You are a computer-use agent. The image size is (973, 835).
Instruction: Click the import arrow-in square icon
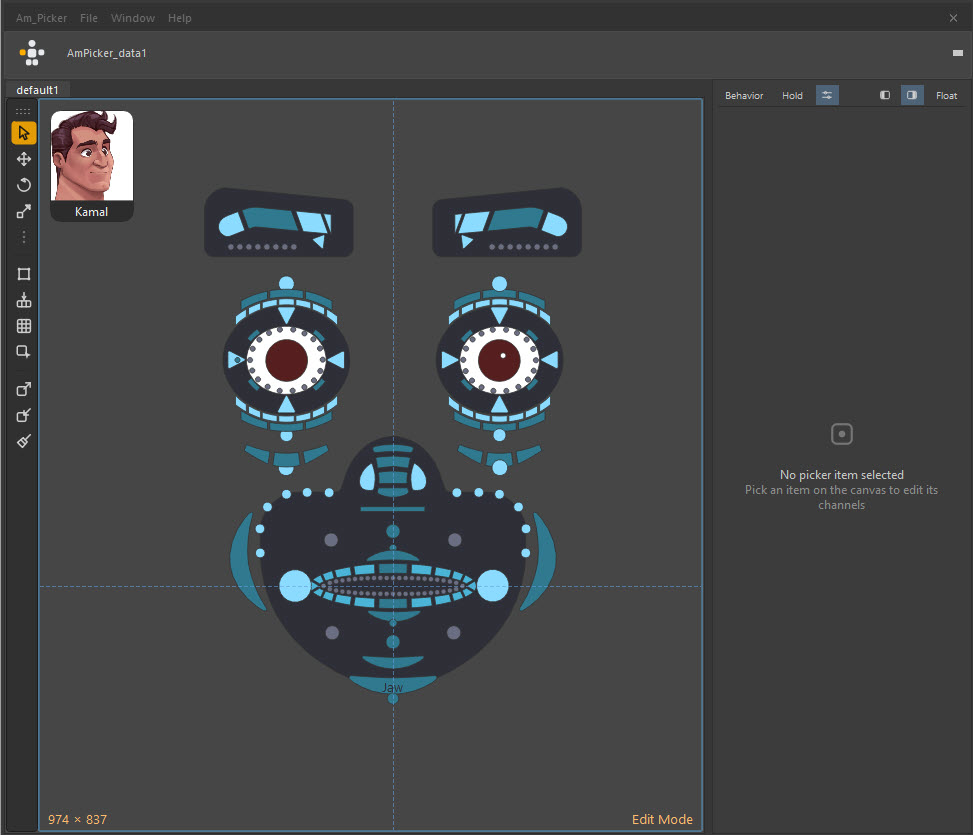(24, 415)
